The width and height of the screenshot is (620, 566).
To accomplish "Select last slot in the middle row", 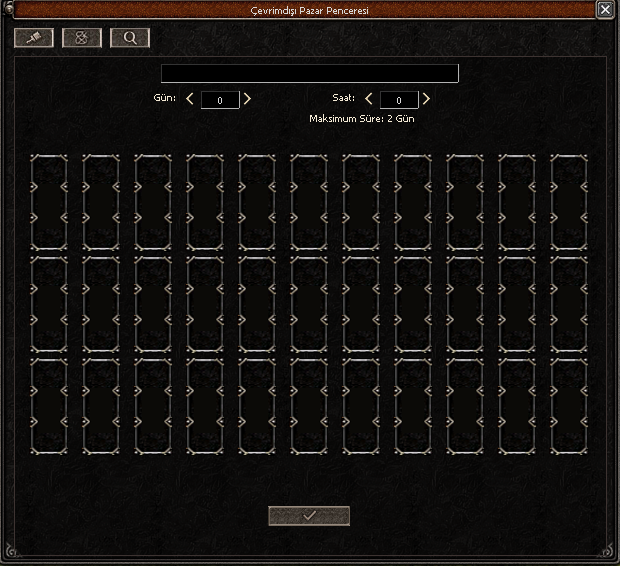I will point(569,304).
